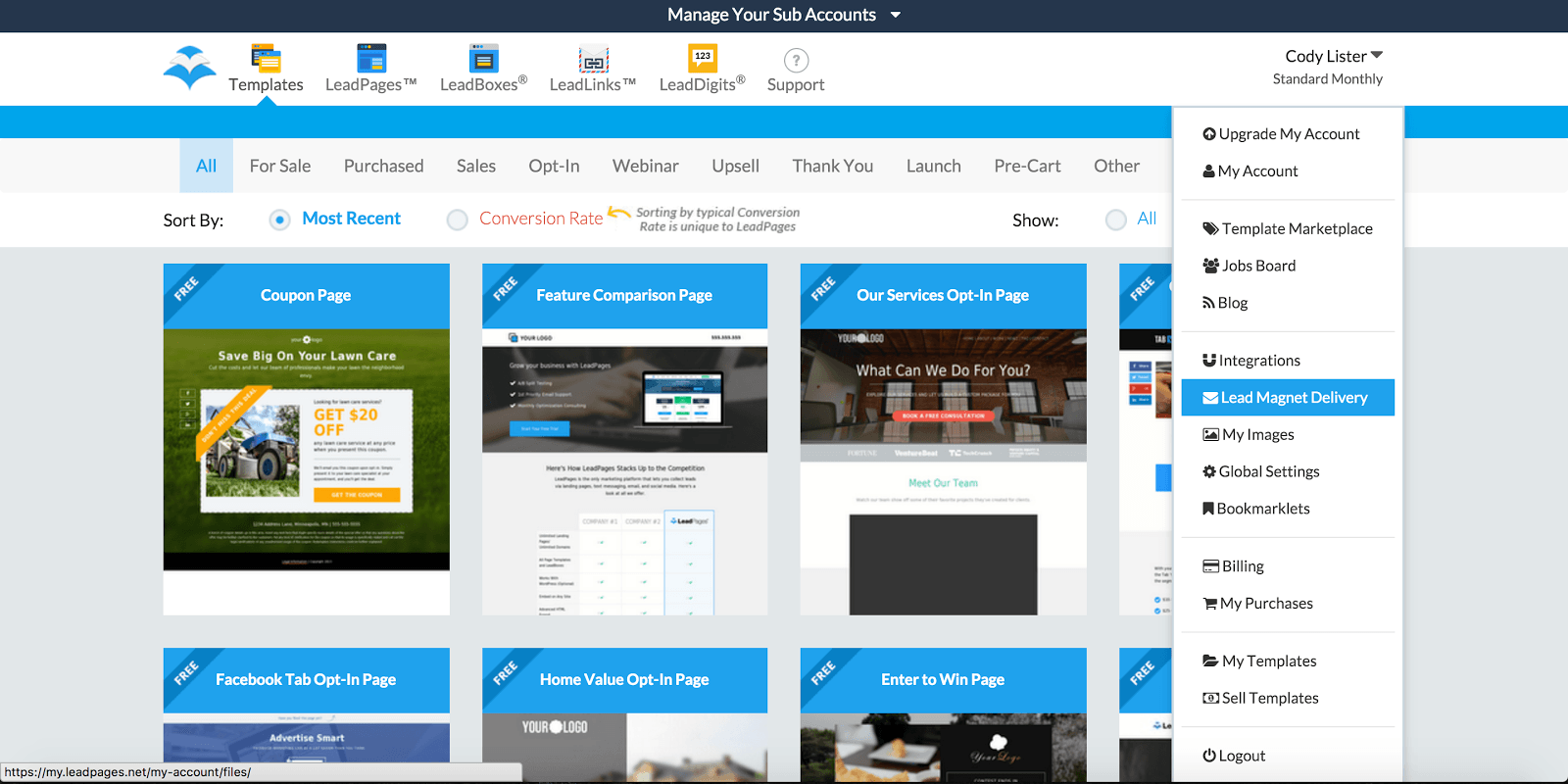This screenshot has width=1568, height=784.
Task: Click the Jobs Board menu label
Action: coord(1259,266)
